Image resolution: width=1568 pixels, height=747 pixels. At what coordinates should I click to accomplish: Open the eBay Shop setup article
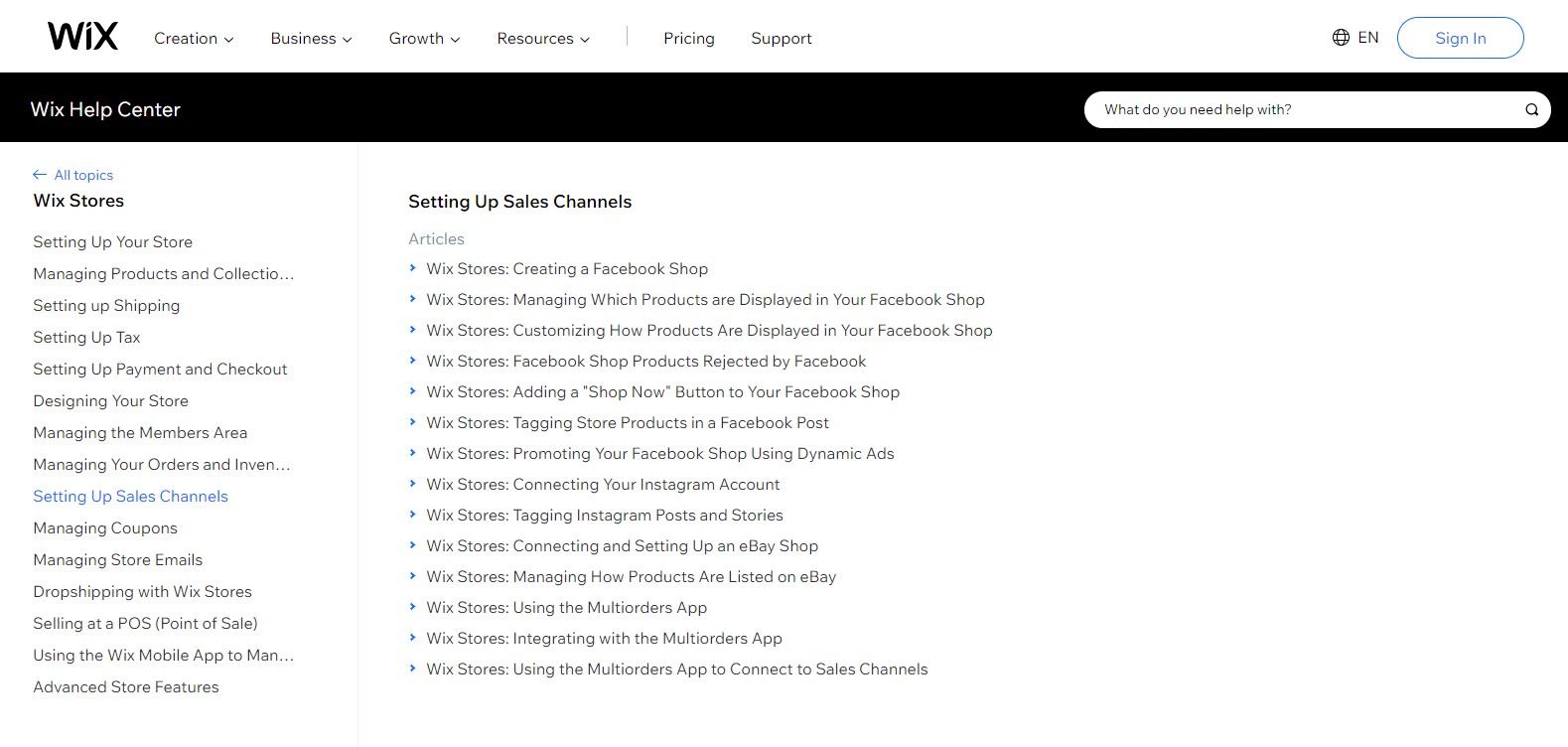[x=622, y=546]
